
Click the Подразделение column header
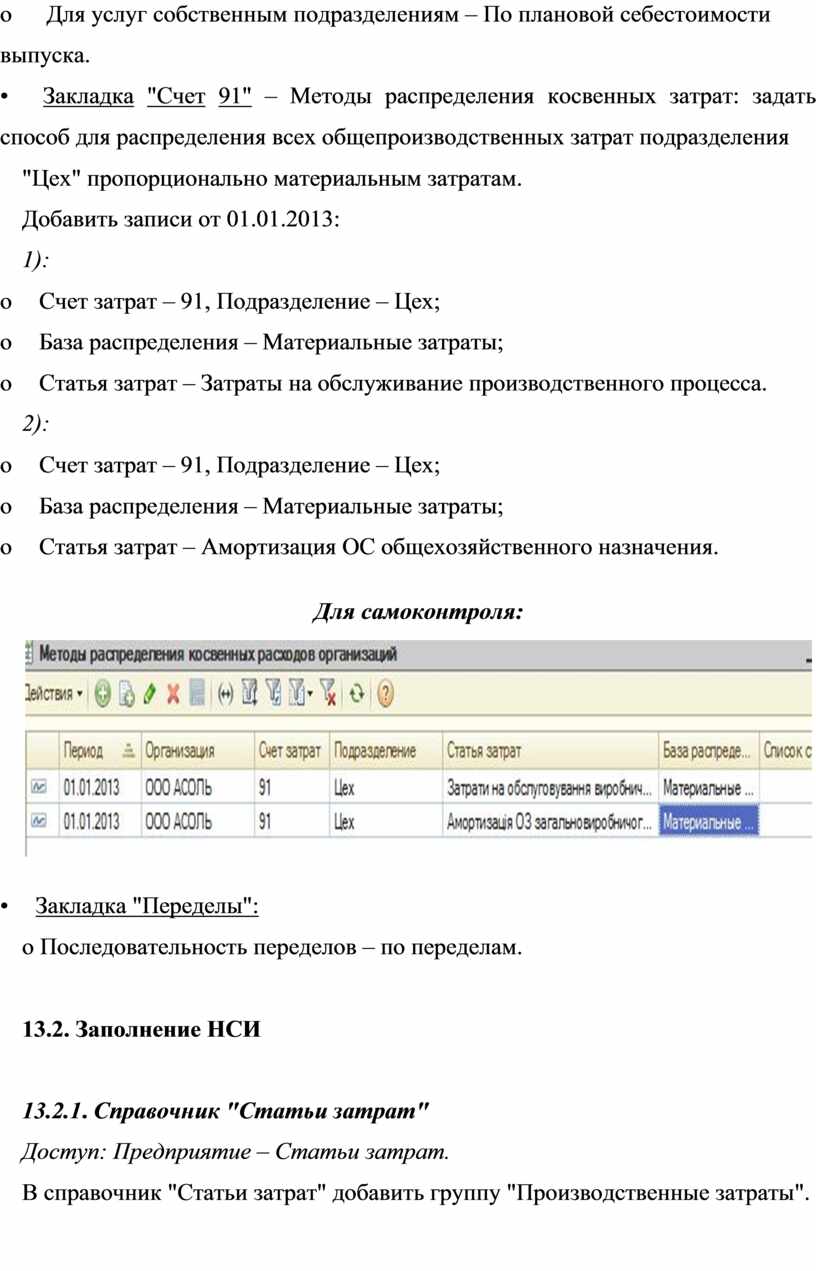(385, 750)
